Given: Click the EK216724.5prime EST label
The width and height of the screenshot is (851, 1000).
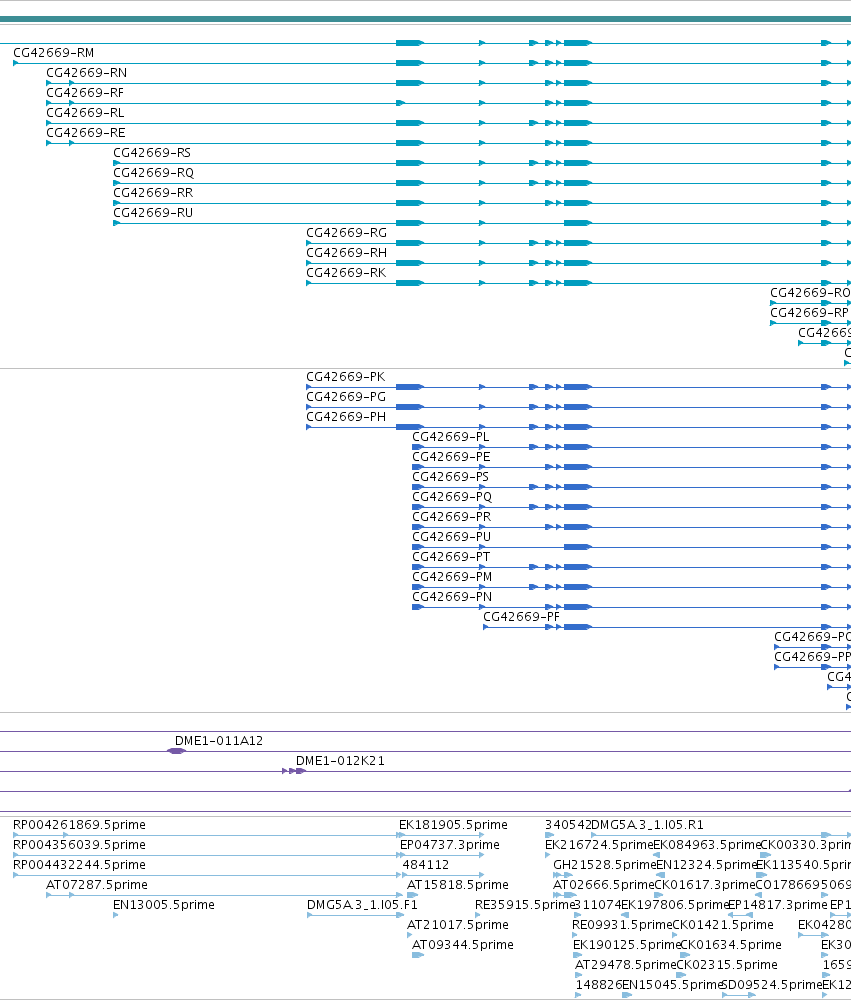Looking at the screenshot, I should [599, 845].
